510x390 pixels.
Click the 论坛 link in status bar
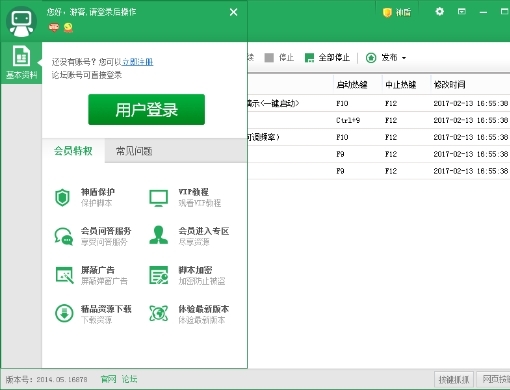(x=129, y=379)
